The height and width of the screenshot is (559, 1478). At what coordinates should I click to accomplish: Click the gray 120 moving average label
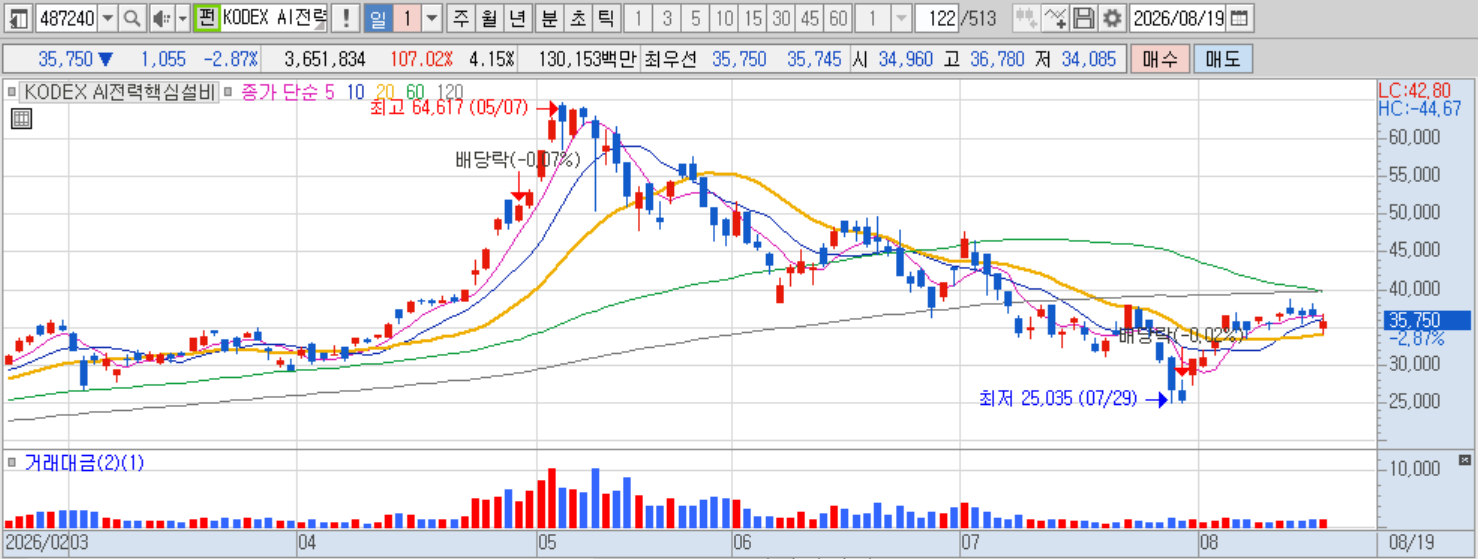450,92
